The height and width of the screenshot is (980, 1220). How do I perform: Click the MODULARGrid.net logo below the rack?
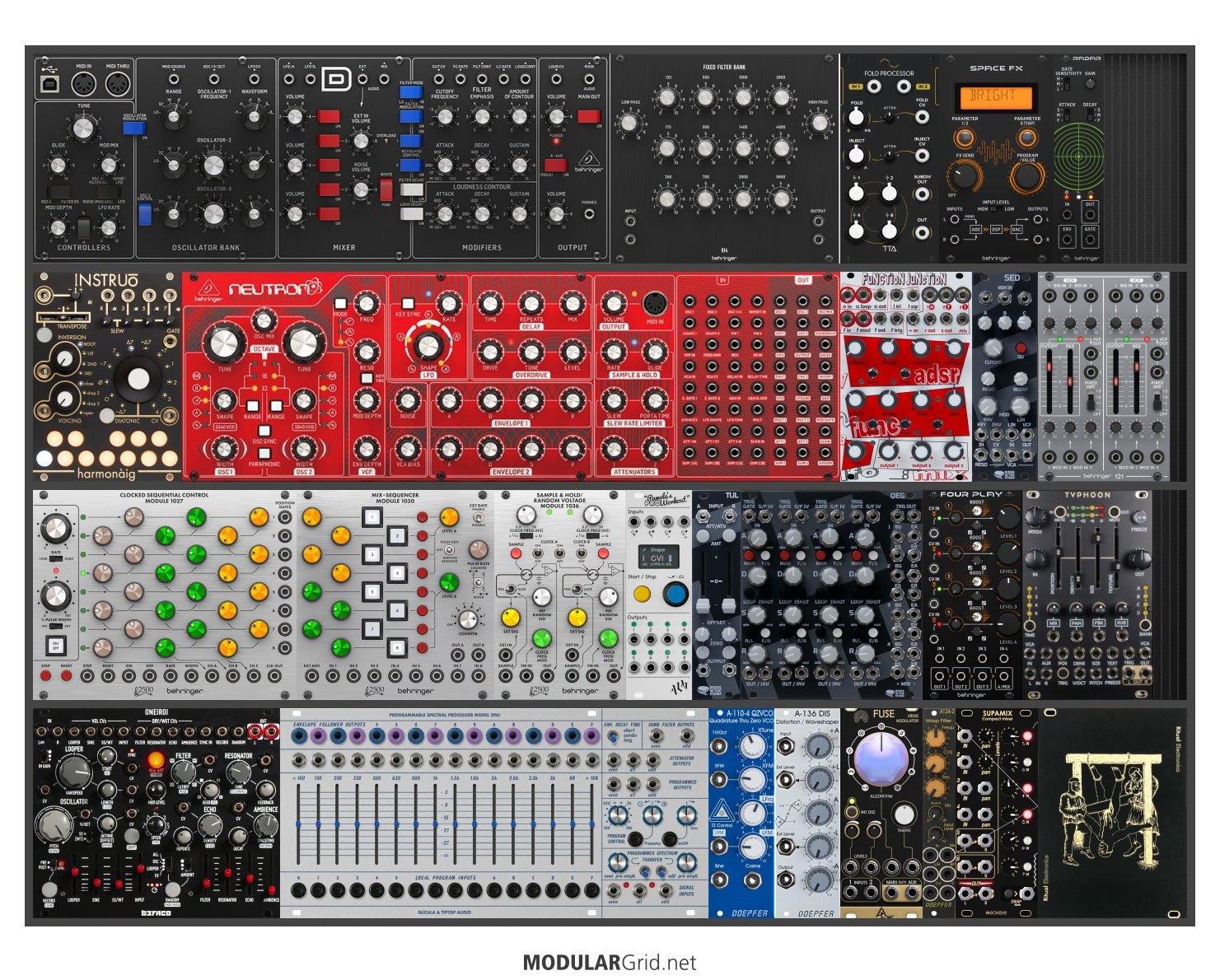pyautogui.click(x=610, y=963)
